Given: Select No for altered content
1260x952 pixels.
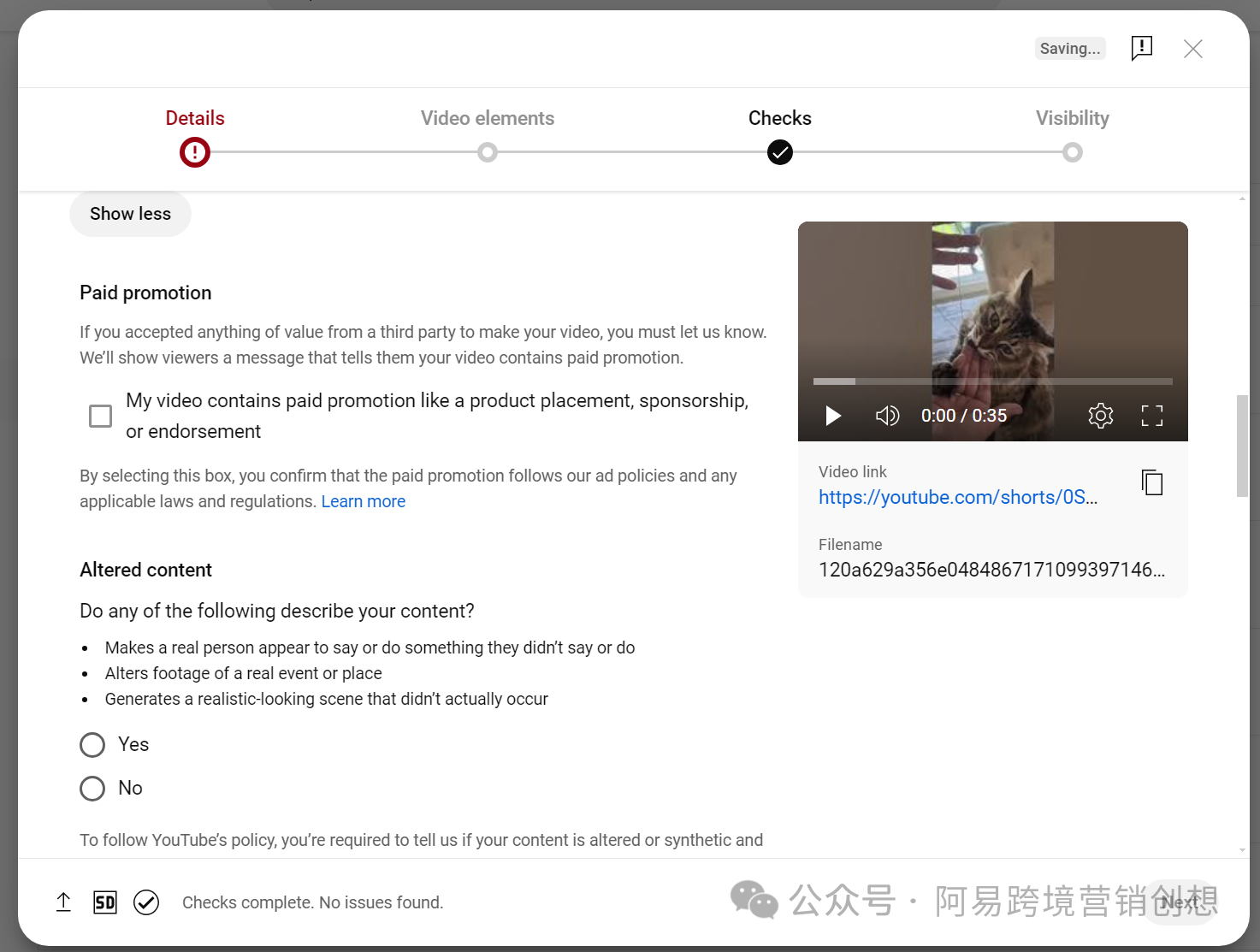Looking at the screenshot, I should pos(92,789).
